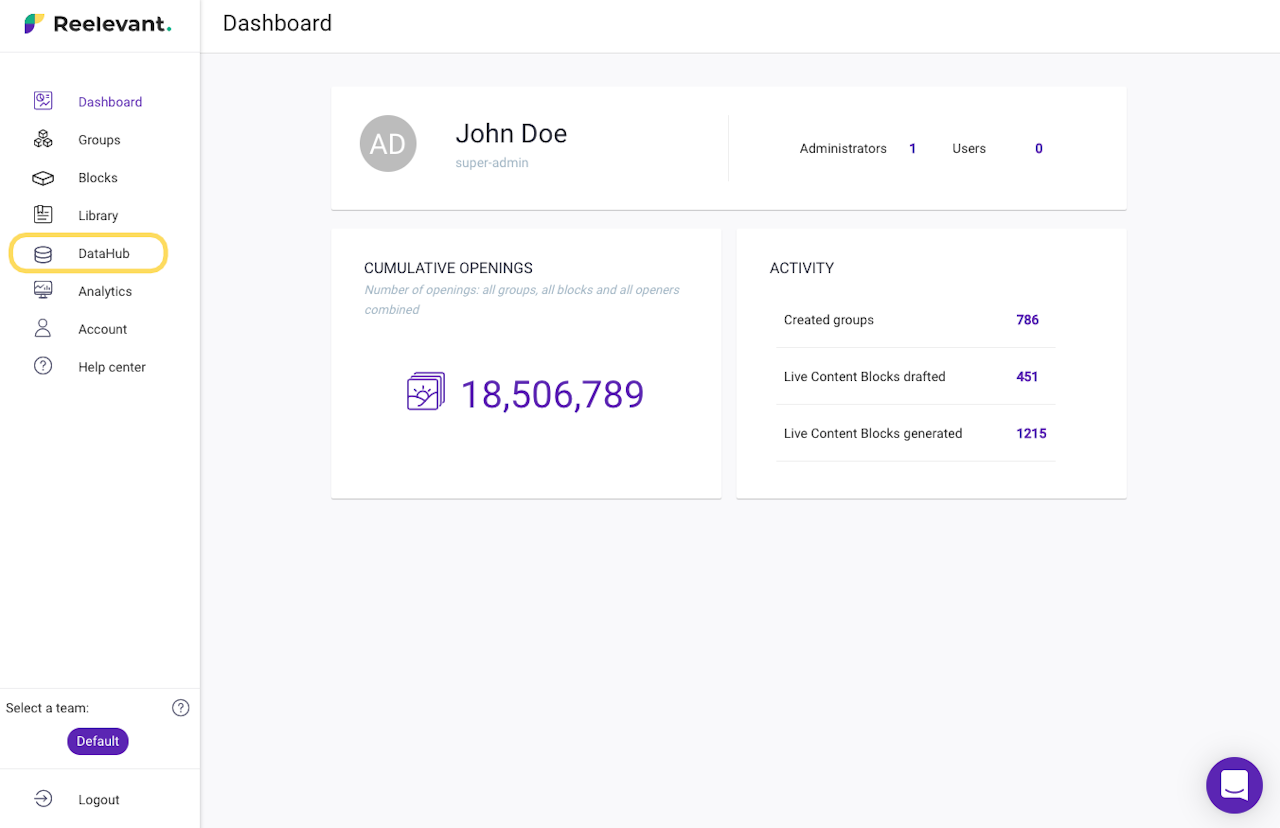Click the Dashboard sidebar icon
Viewport: 1280px width, 828px height.
coord(43,101)
